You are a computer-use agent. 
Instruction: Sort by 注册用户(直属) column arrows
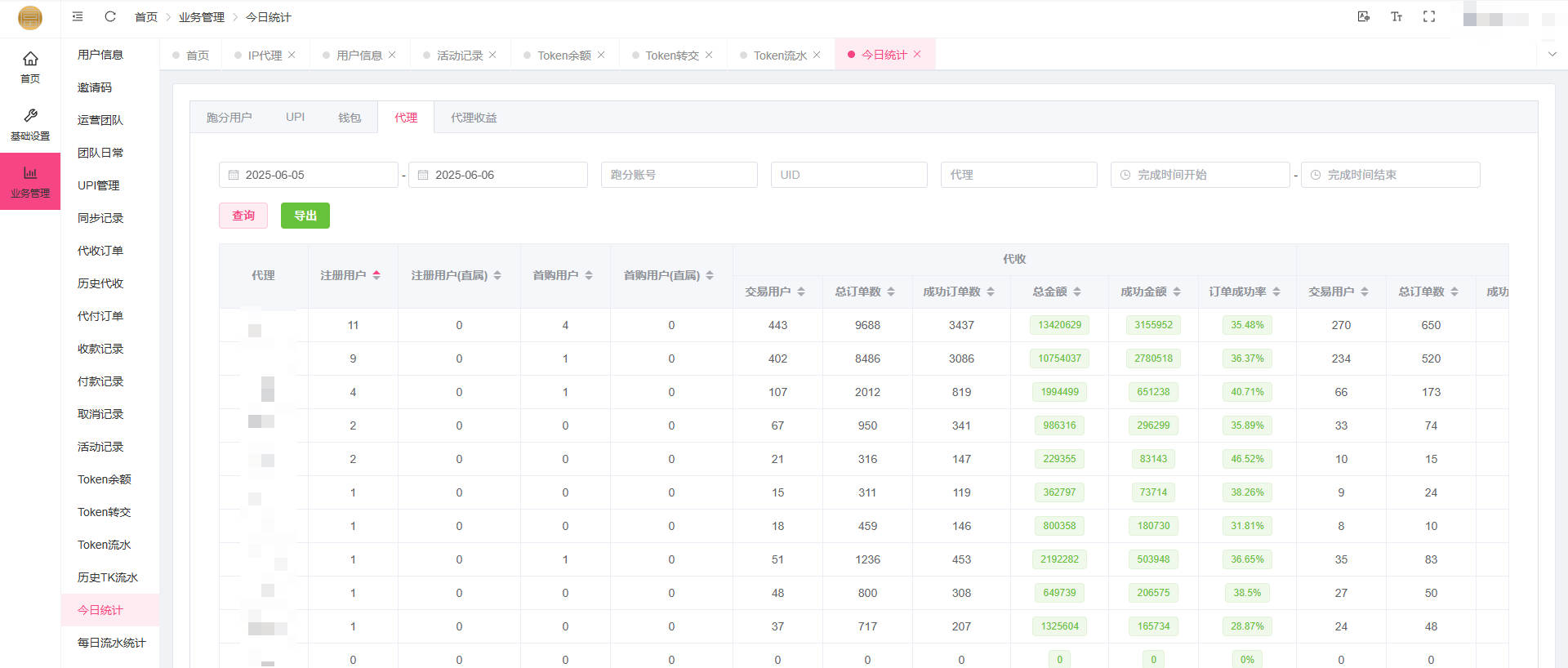(x=497, y=275)
